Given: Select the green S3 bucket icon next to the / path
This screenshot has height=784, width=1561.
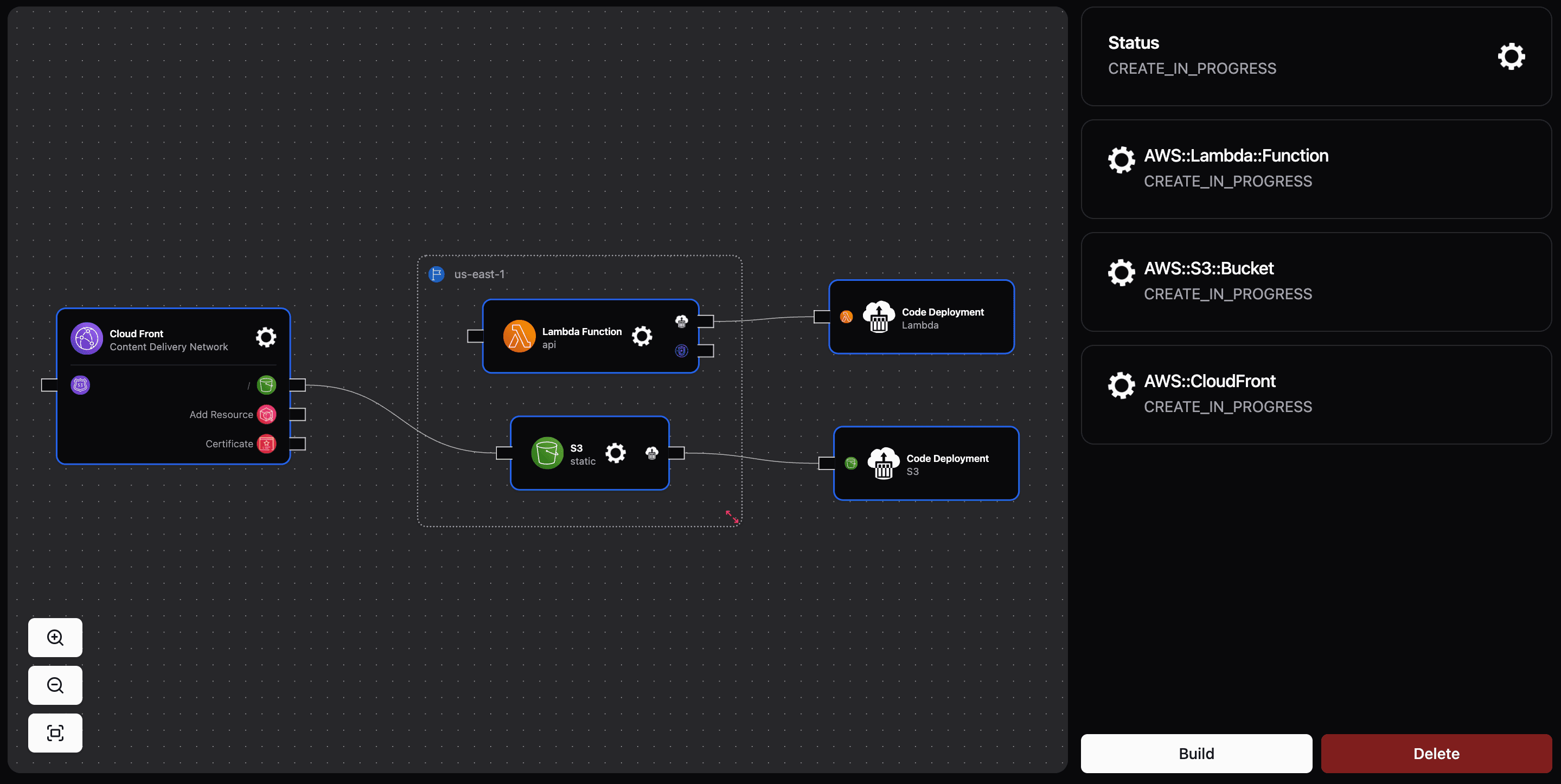Looking at the screenshot, I should pos(266,384).
